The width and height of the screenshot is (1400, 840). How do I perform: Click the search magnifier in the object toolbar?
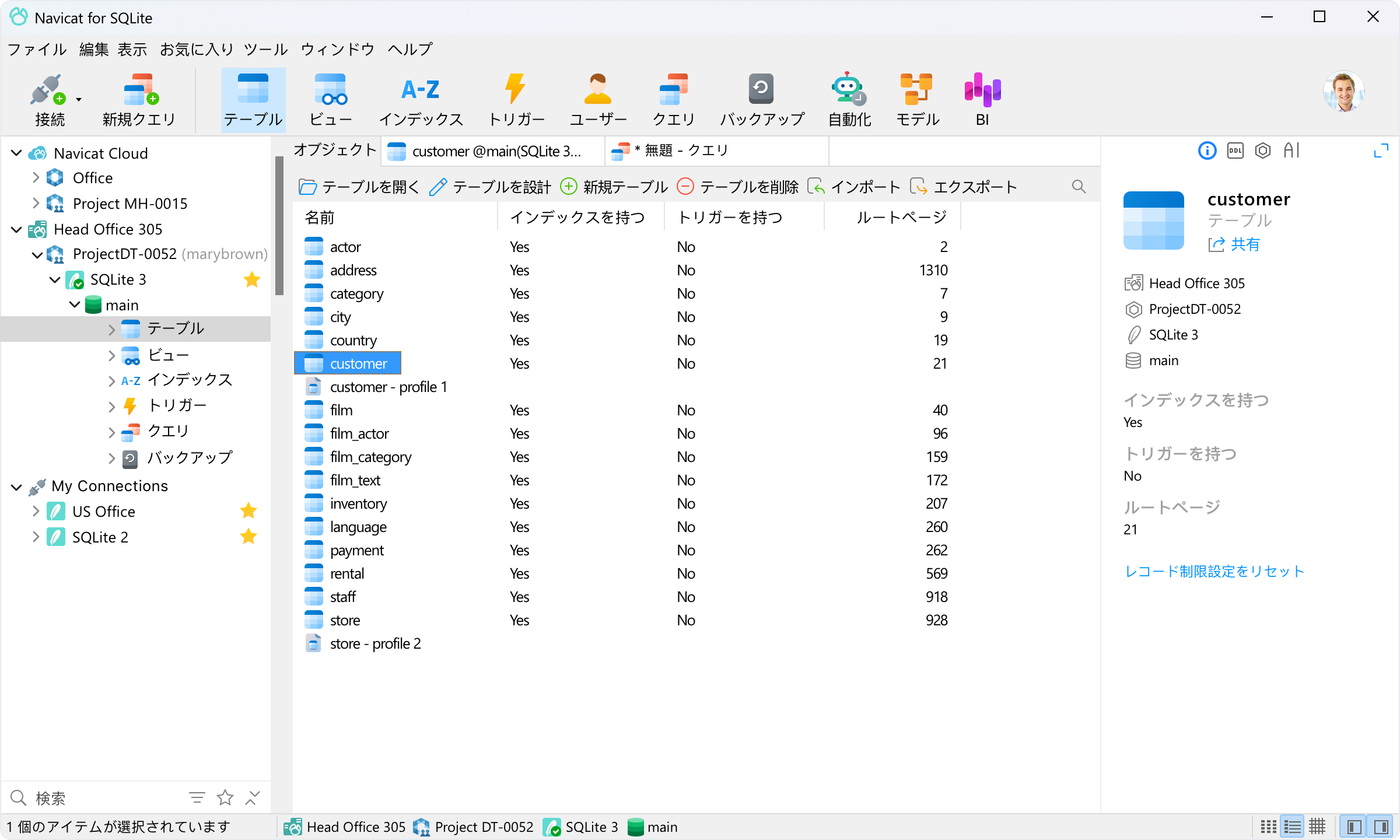[x=1079, y=187]
